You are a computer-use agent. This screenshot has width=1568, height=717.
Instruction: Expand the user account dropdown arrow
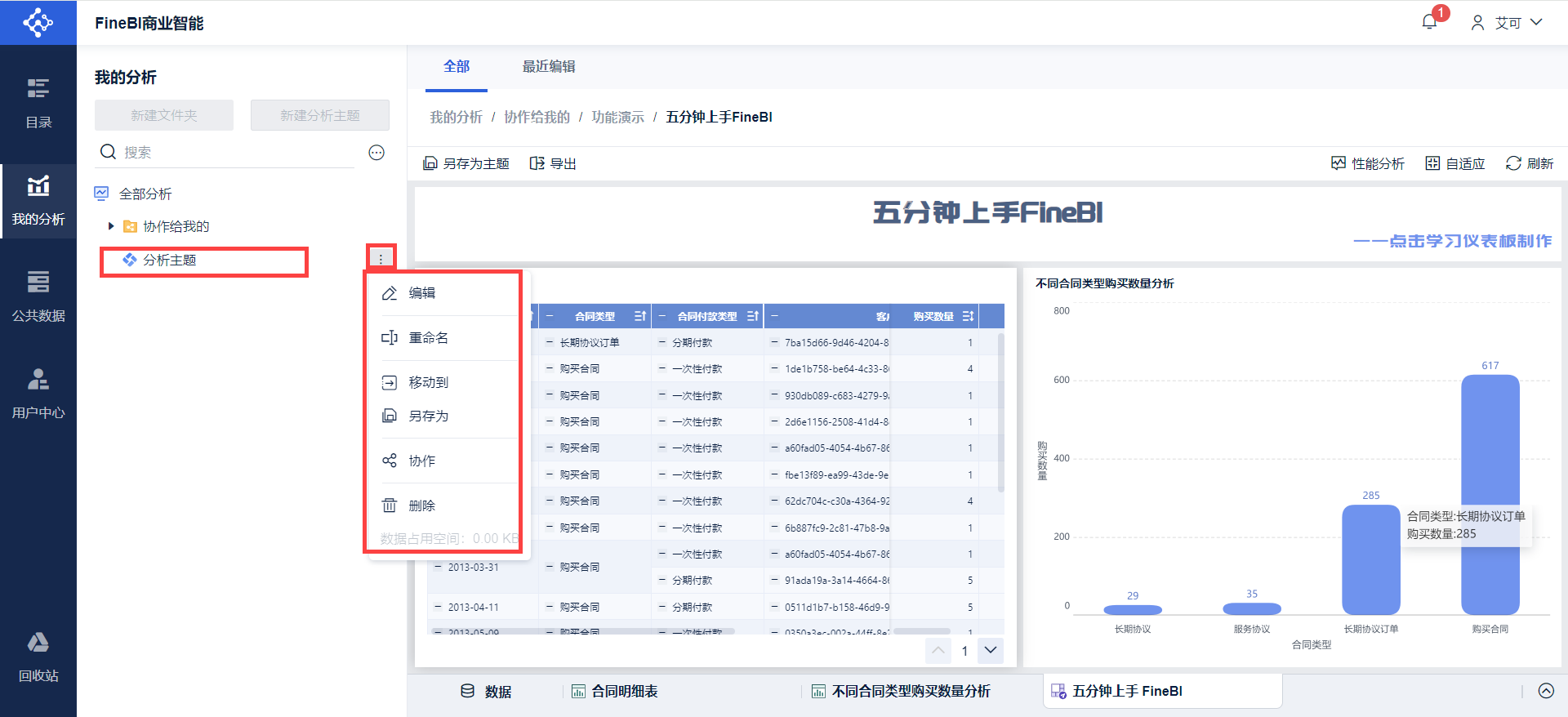point(1536,22)
